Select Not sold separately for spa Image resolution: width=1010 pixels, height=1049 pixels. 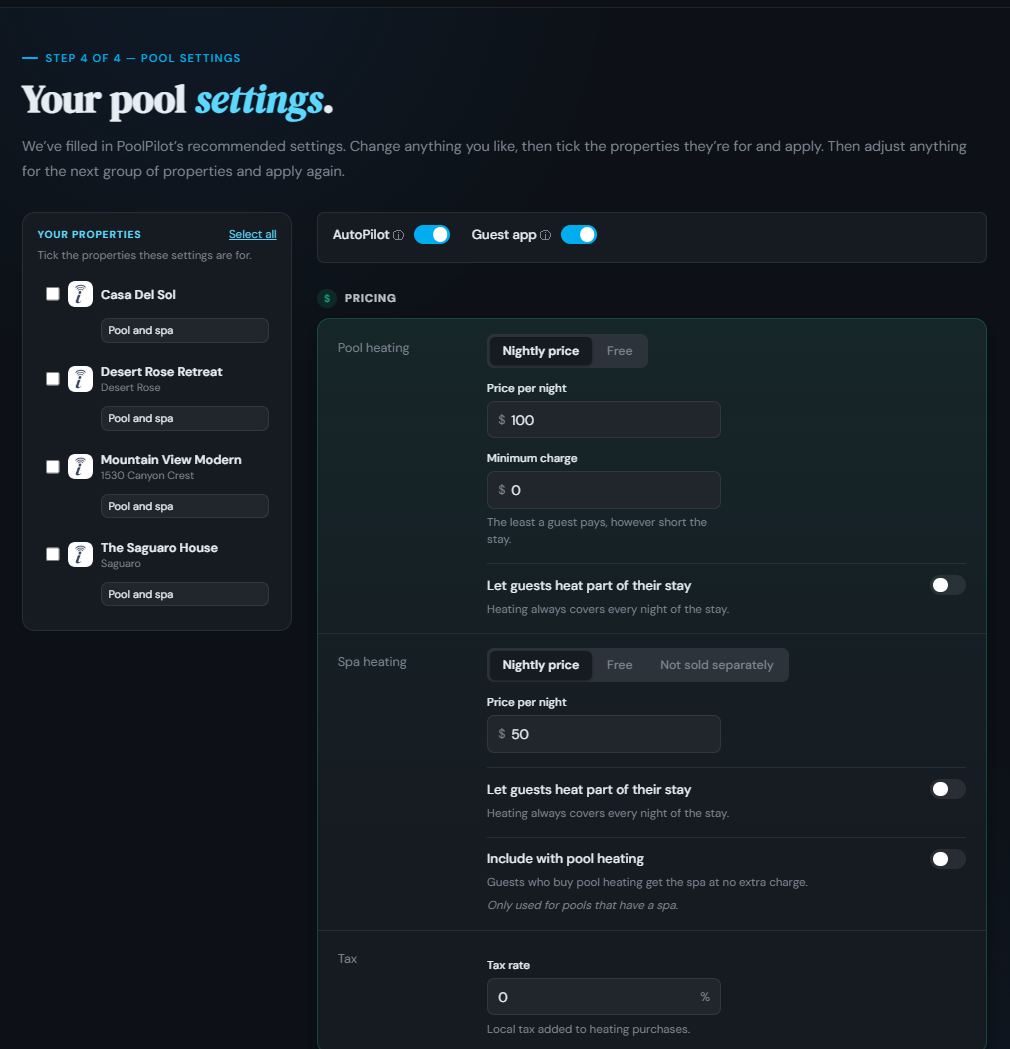tap(716, 665)
